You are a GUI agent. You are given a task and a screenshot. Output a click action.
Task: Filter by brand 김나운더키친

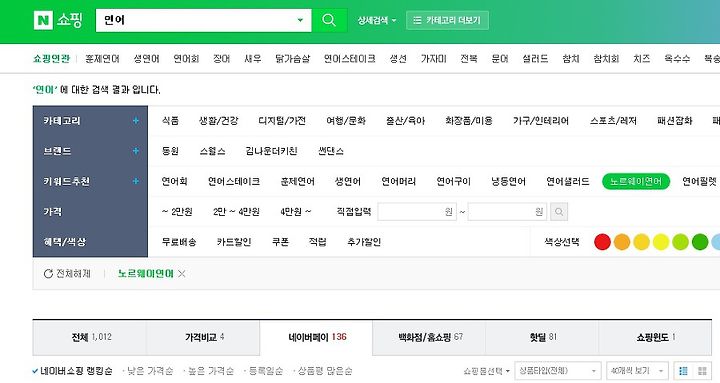click(x=271, y=151)
